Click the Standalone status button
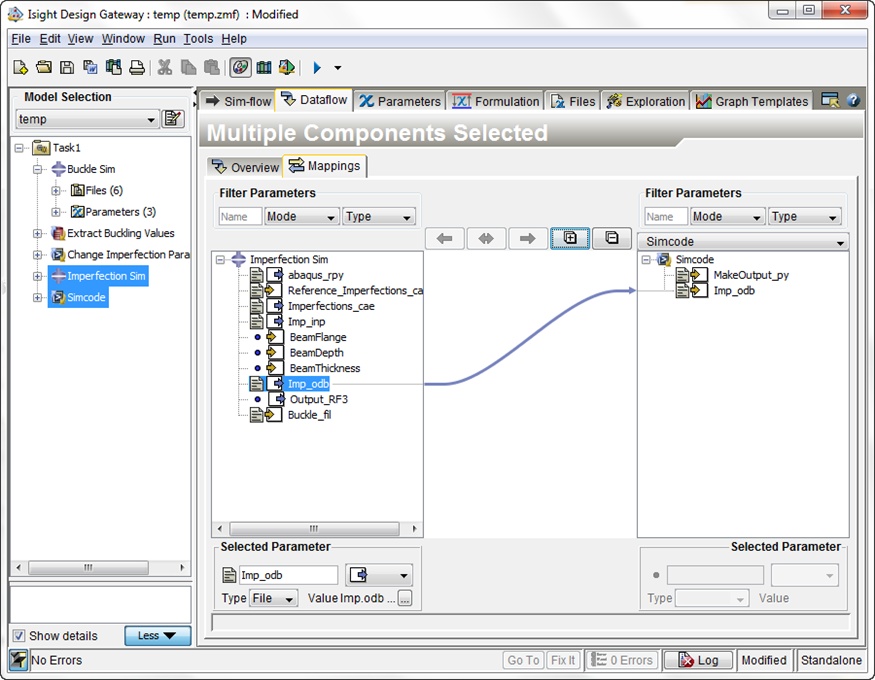875x680 pixels. pyautogui.click(x=831, y=660)
